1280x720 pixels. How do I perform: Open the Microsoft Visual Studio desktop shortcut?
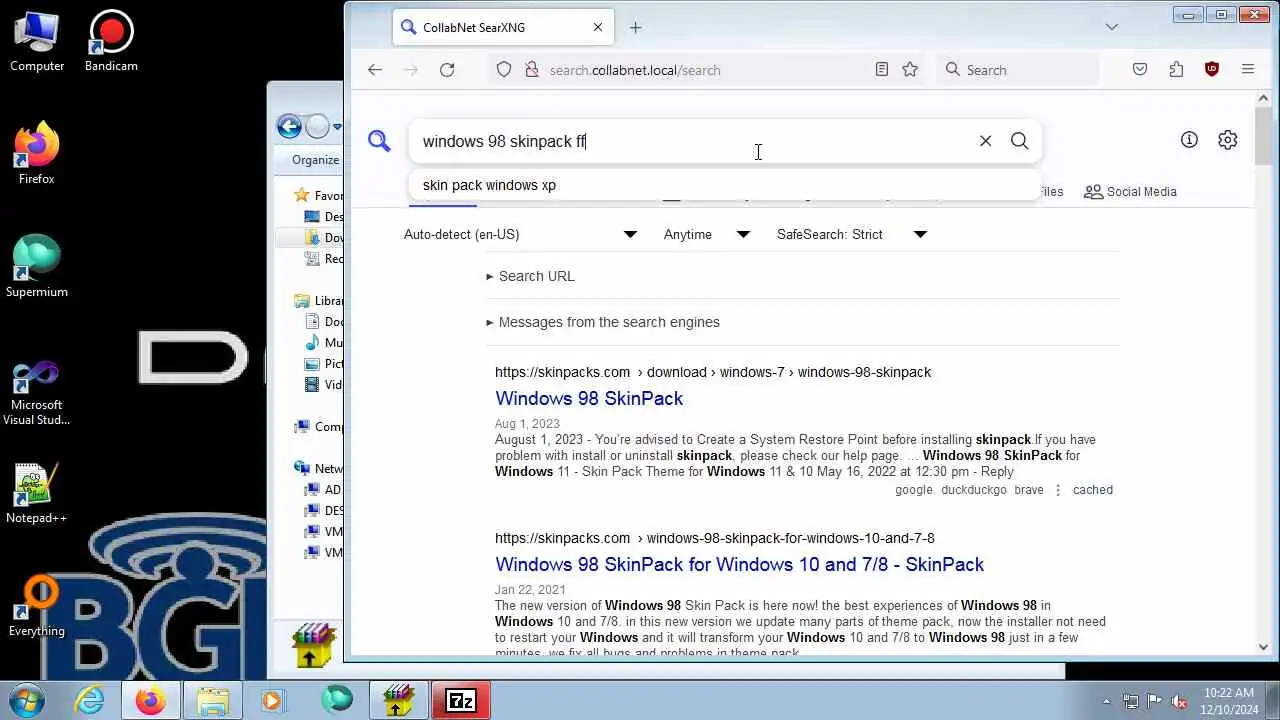coord(37,393)
